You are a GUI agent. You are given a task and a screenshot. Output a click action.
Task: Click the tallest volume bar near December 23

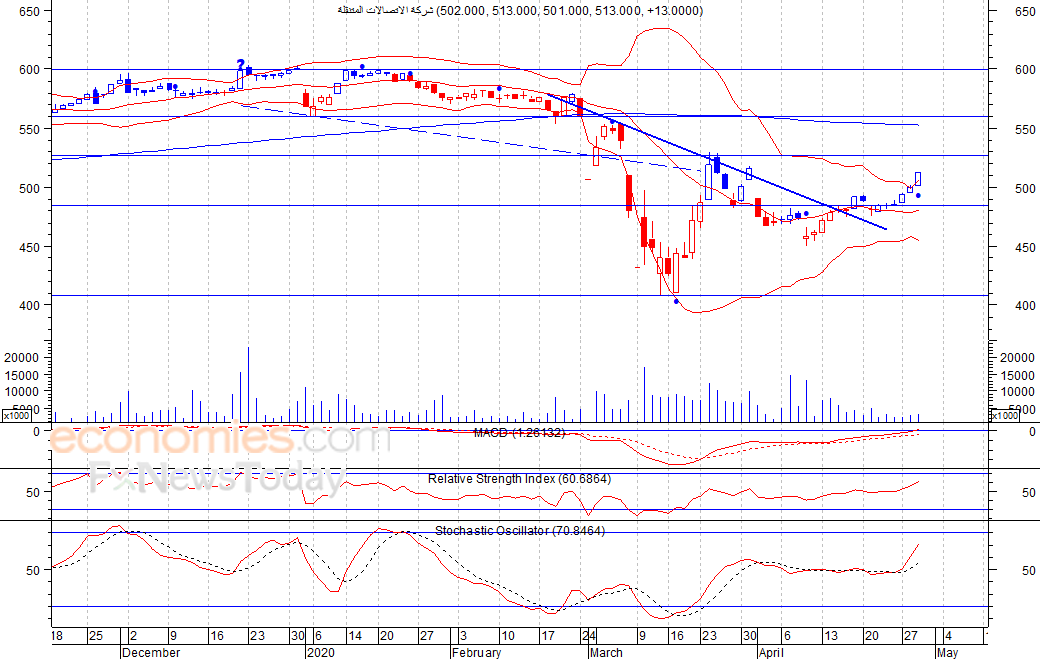pyautogui.click(x=249, y=385)
